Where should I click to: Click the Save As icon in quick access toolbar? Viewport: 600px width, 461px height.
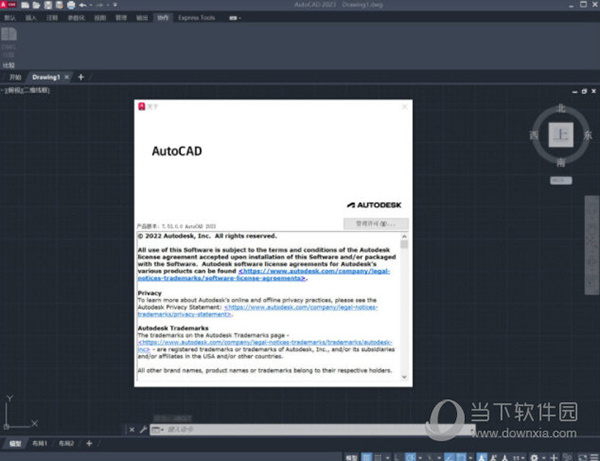[x=59, y=5]
